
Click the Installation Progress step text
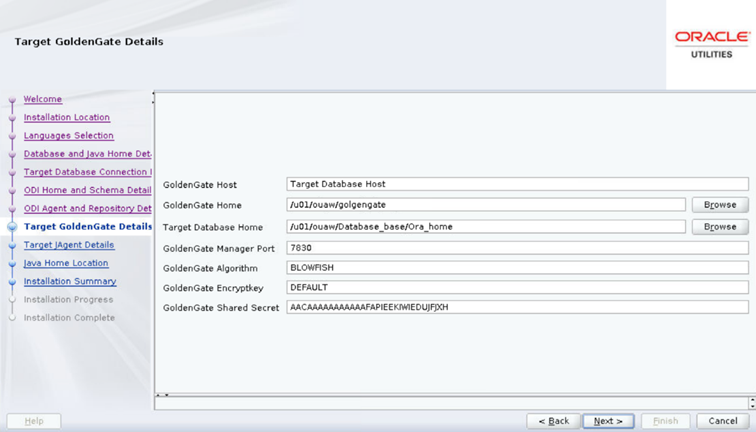[68, 299]
